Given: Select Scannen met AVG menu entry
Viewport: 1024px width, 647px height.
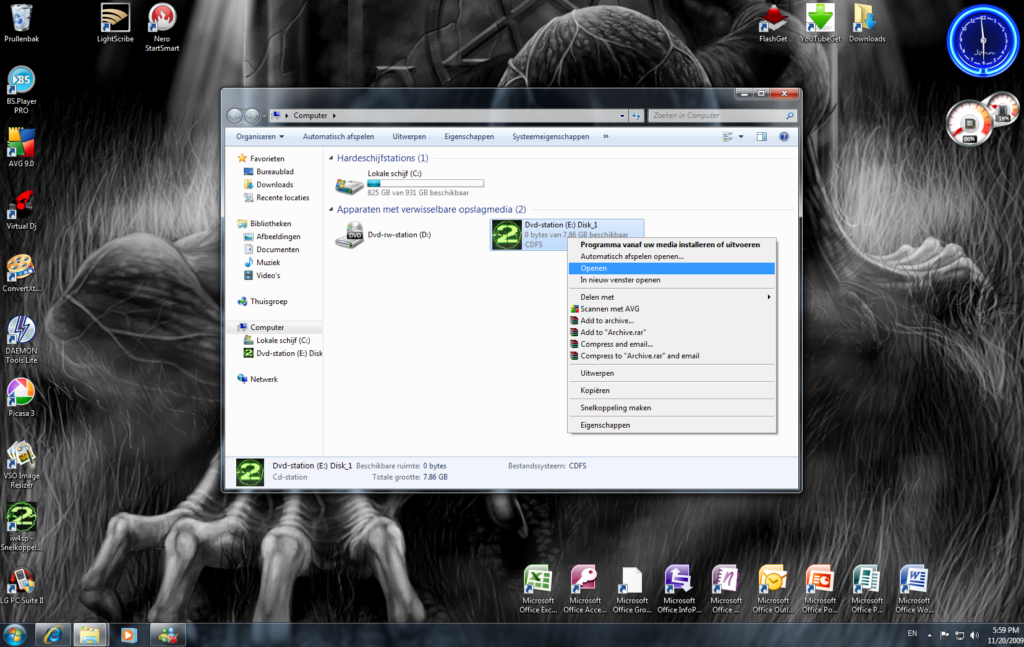Looking at the screenshot, I should coord(672,309).
